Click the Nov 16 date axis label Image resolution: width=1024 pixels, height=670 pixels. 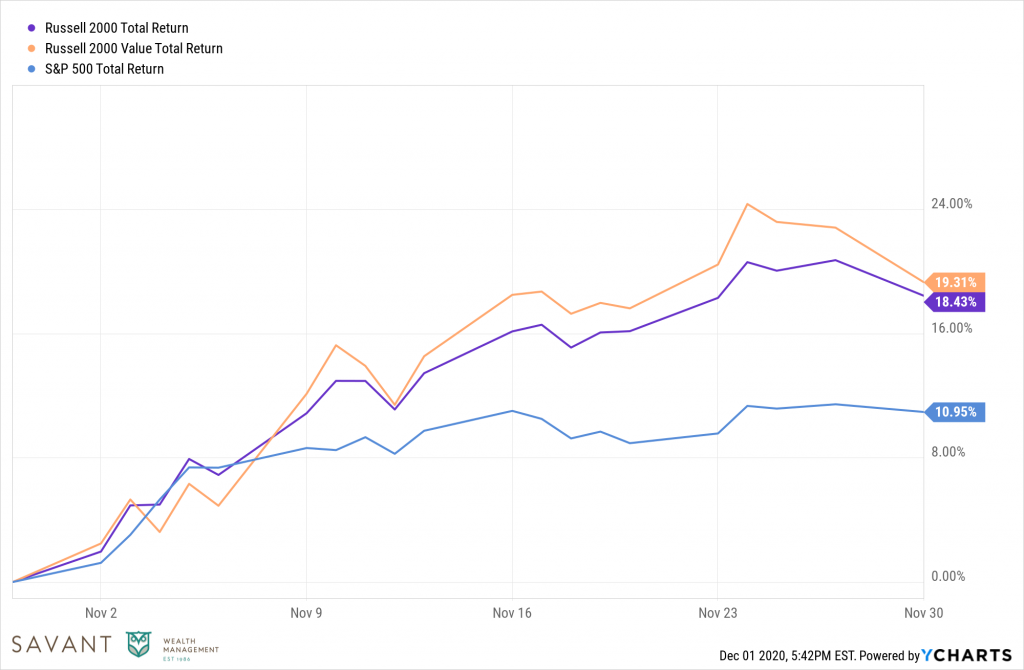point(512,611)
